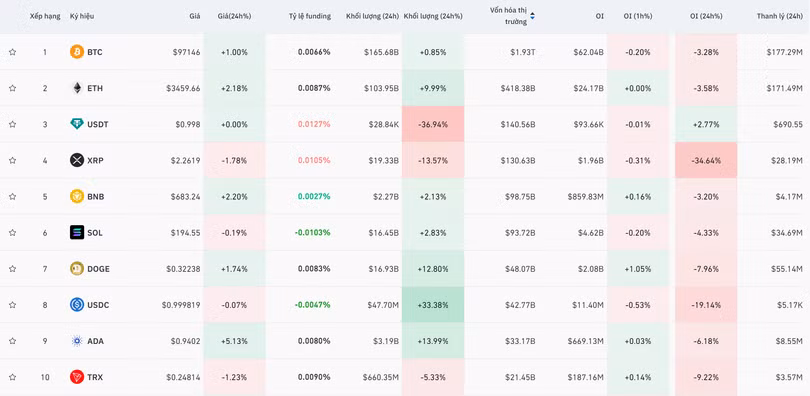Open the DOGE symbol link

98,269
